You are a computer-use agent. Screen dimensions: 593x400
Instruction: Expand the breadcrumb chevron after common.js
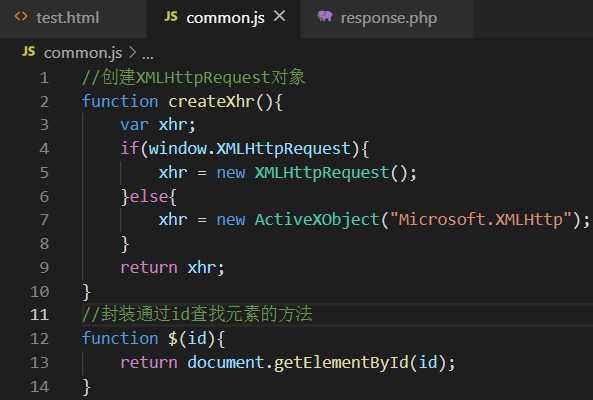point(132,52)
